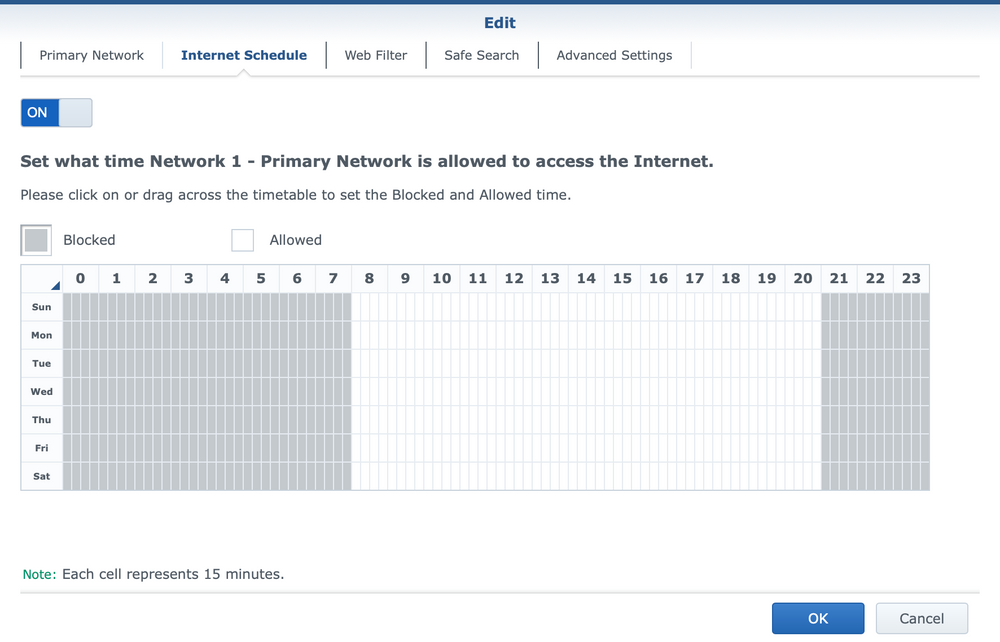Image resolution: width=1000 pixels, height=642 pixels.
Task: Select the Allowed mode swatch
Action: 242,240
